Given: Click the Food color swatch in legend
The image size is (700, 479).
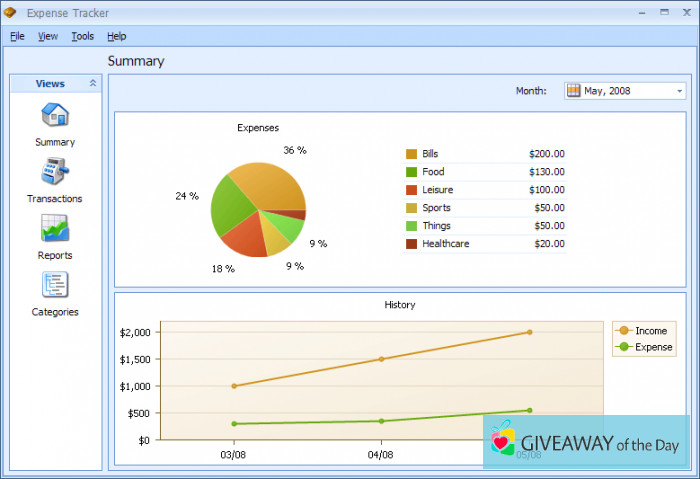Looking at the screenshot, I should [411, 172].
